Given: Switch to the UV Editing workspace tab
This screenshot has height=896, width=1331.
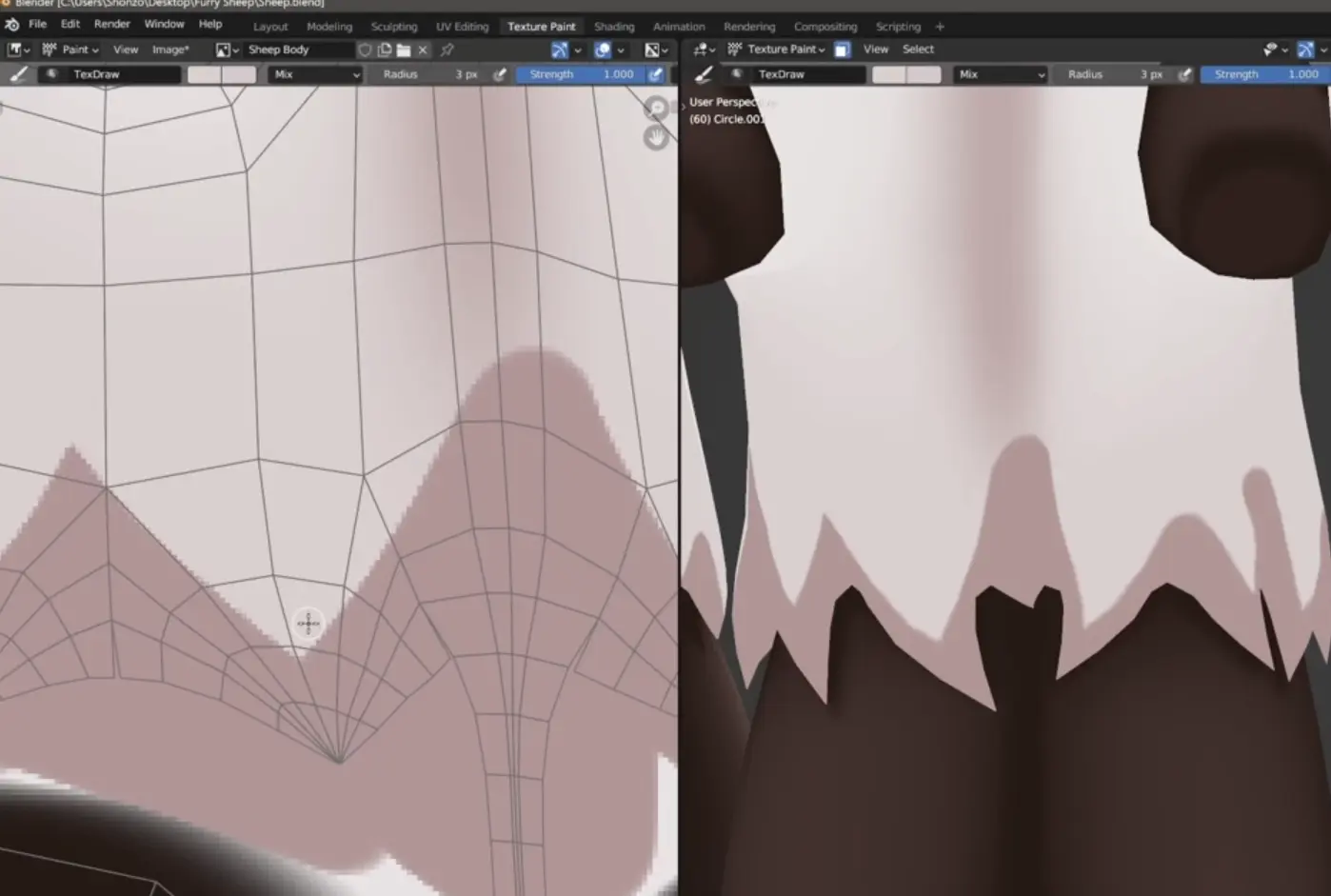Looking at the screenshot, I should pyautogui.click(x=462, y=27).
